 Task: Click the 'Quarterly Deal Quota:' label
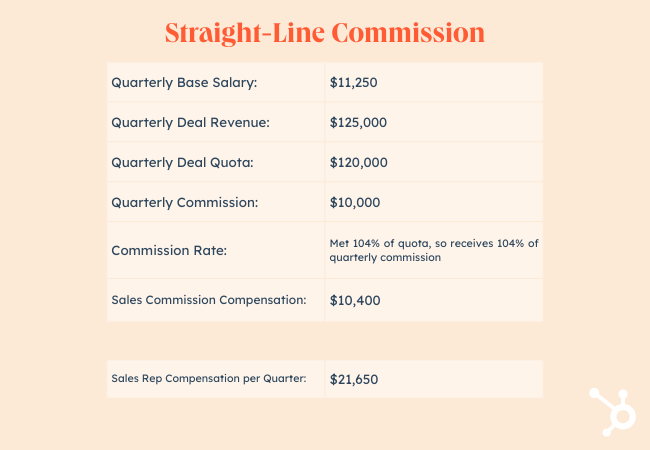(x=183, y=162)
